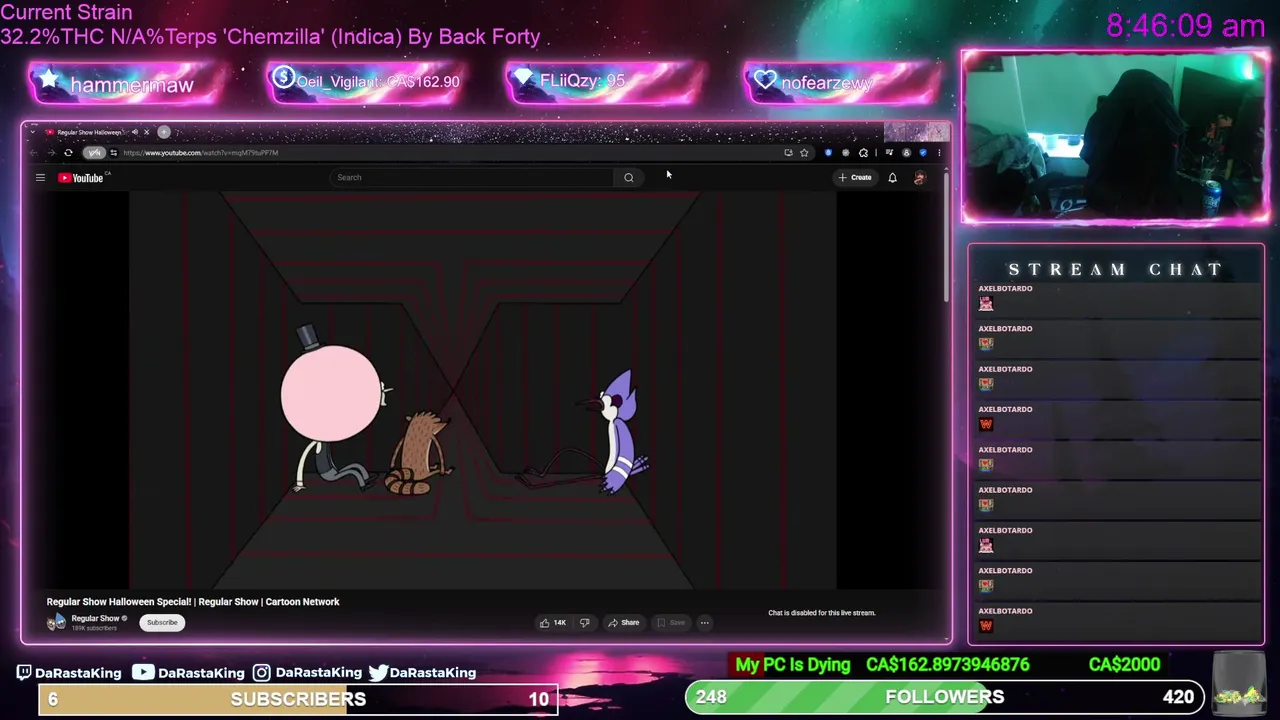Click the 8:46:09 am stream clock
Image resolution: width=1280 pixels, height=720 pixels.
pos(1186,26)
